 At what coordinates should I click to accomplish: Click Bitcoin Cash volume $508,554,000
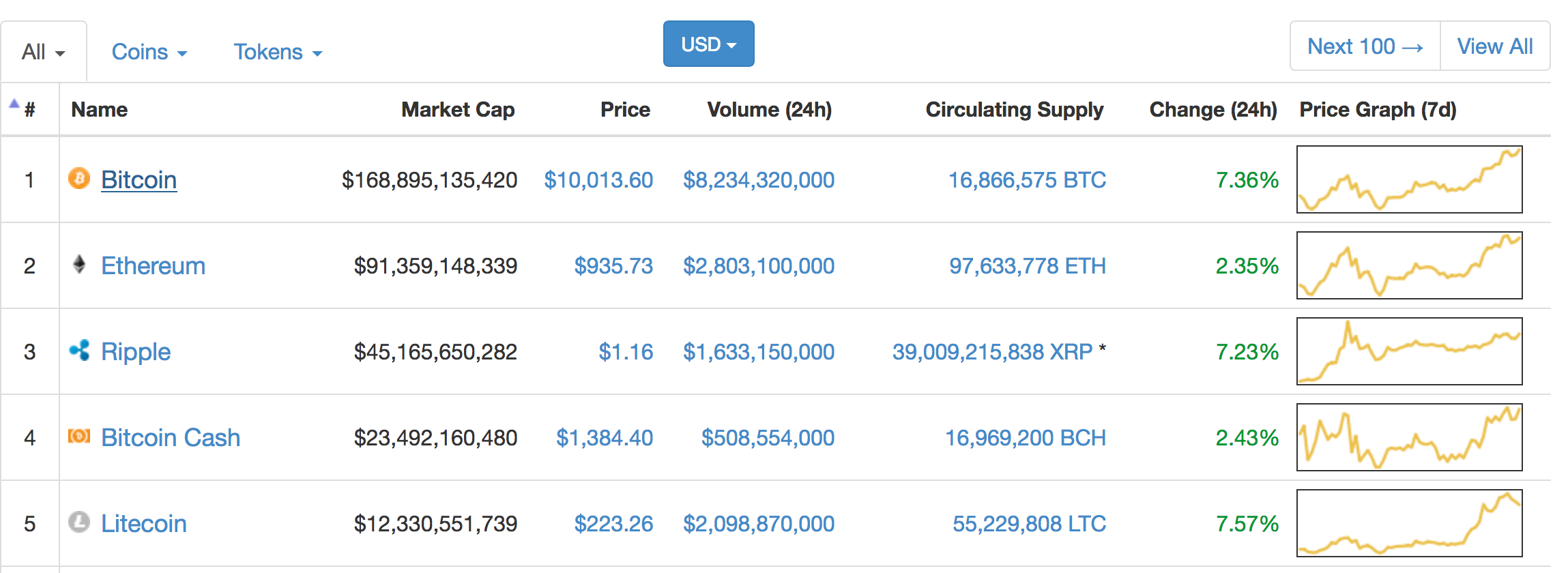point(768,438)
